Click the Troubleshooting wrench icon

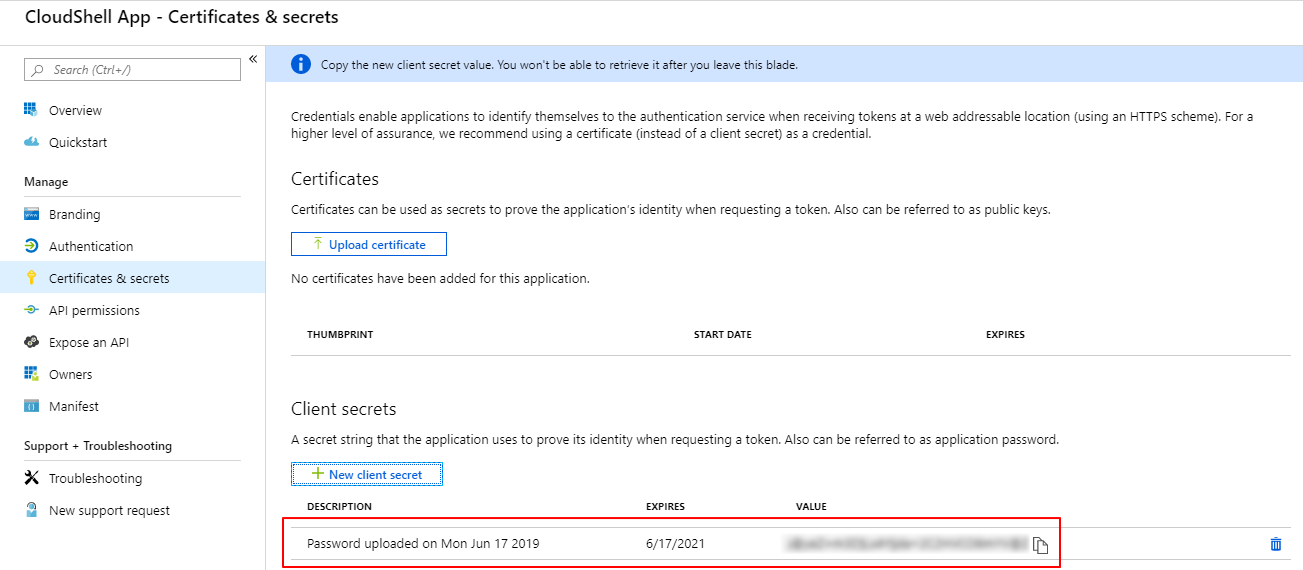pyautogui.click(x=31, y=478)
